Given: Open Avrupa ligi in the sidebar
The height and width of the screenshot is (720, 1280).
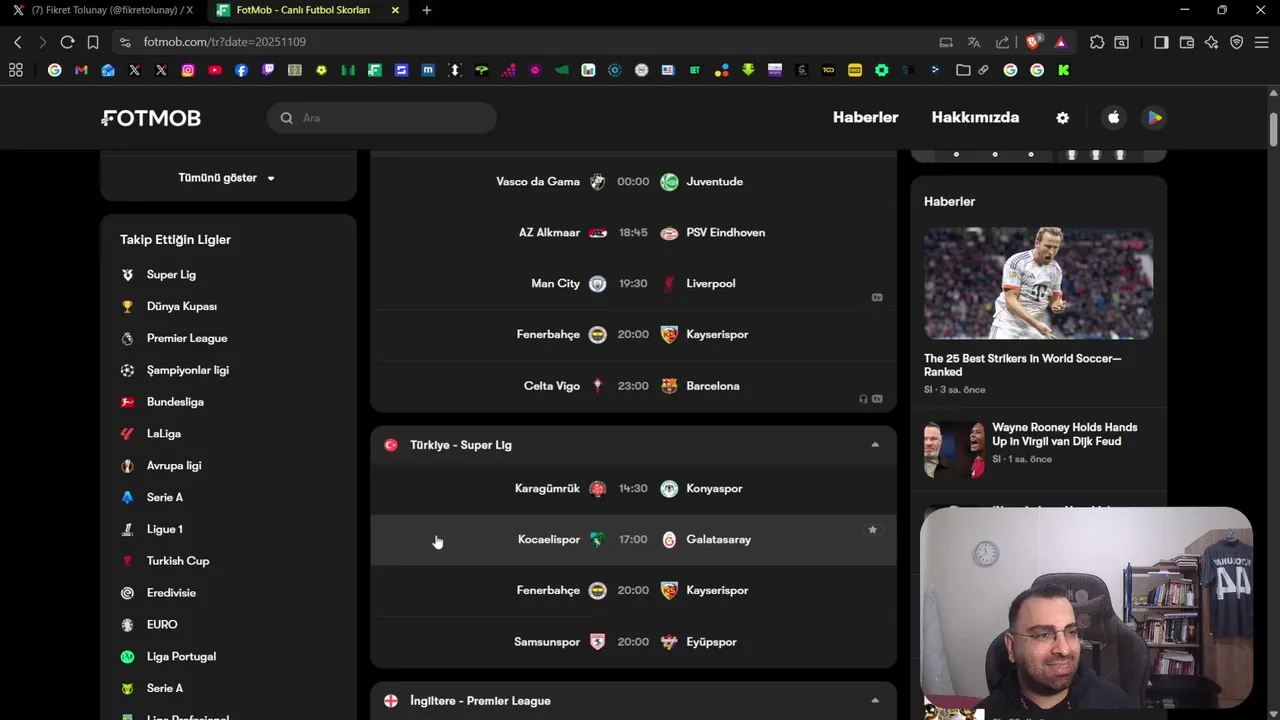Looking at the screenshot, I should tap(174, 466).
